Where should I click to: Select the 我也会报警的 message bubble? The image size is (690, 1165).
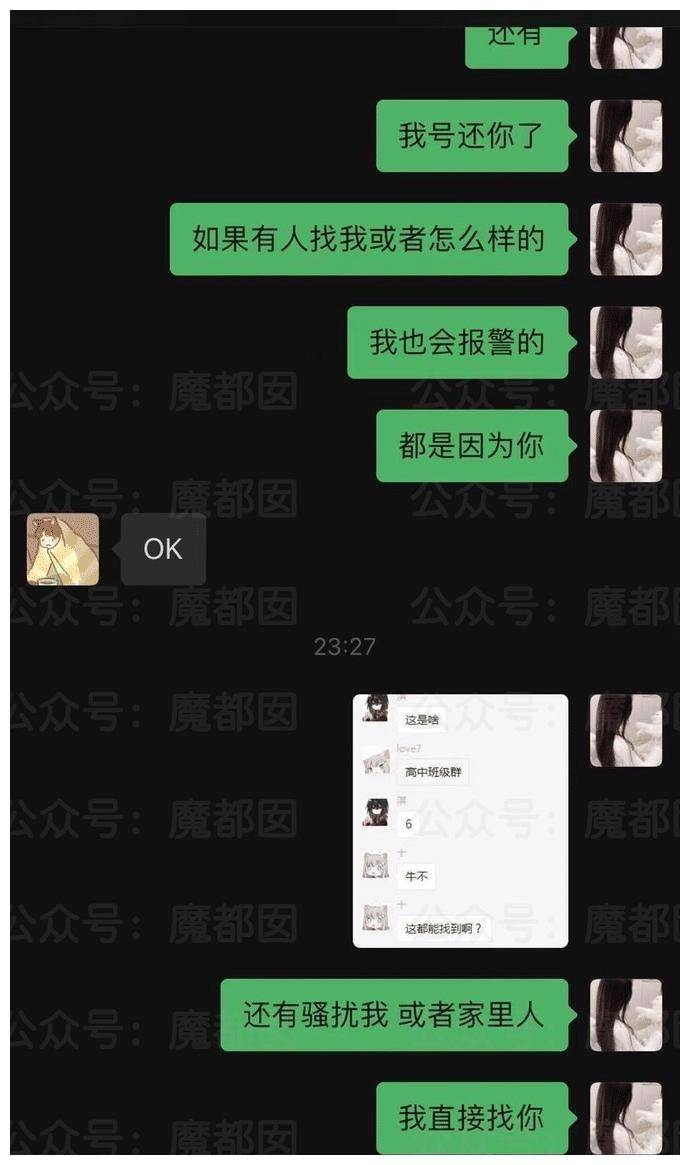[458, 343]
